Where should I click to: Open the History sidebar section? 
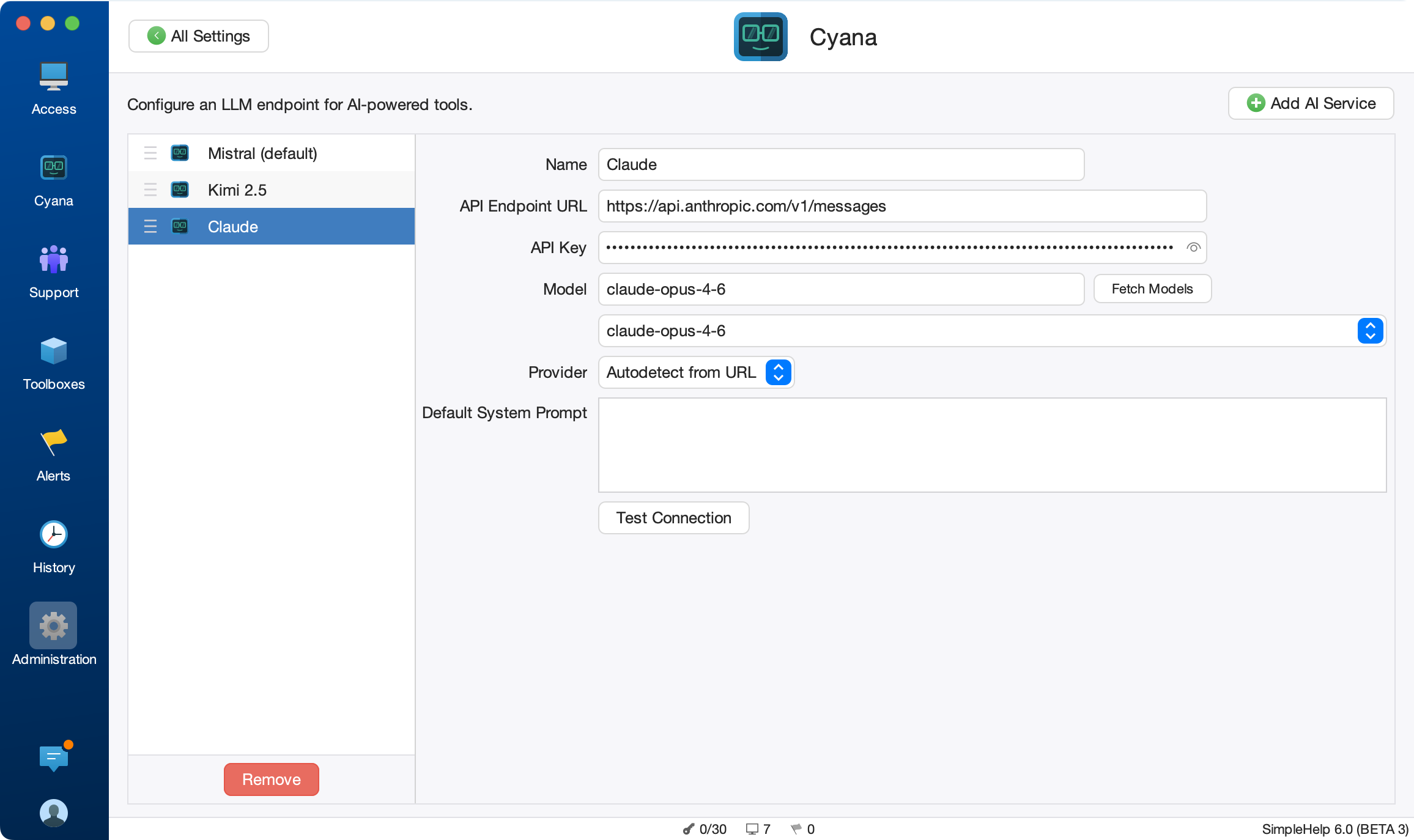pos(54,547)
